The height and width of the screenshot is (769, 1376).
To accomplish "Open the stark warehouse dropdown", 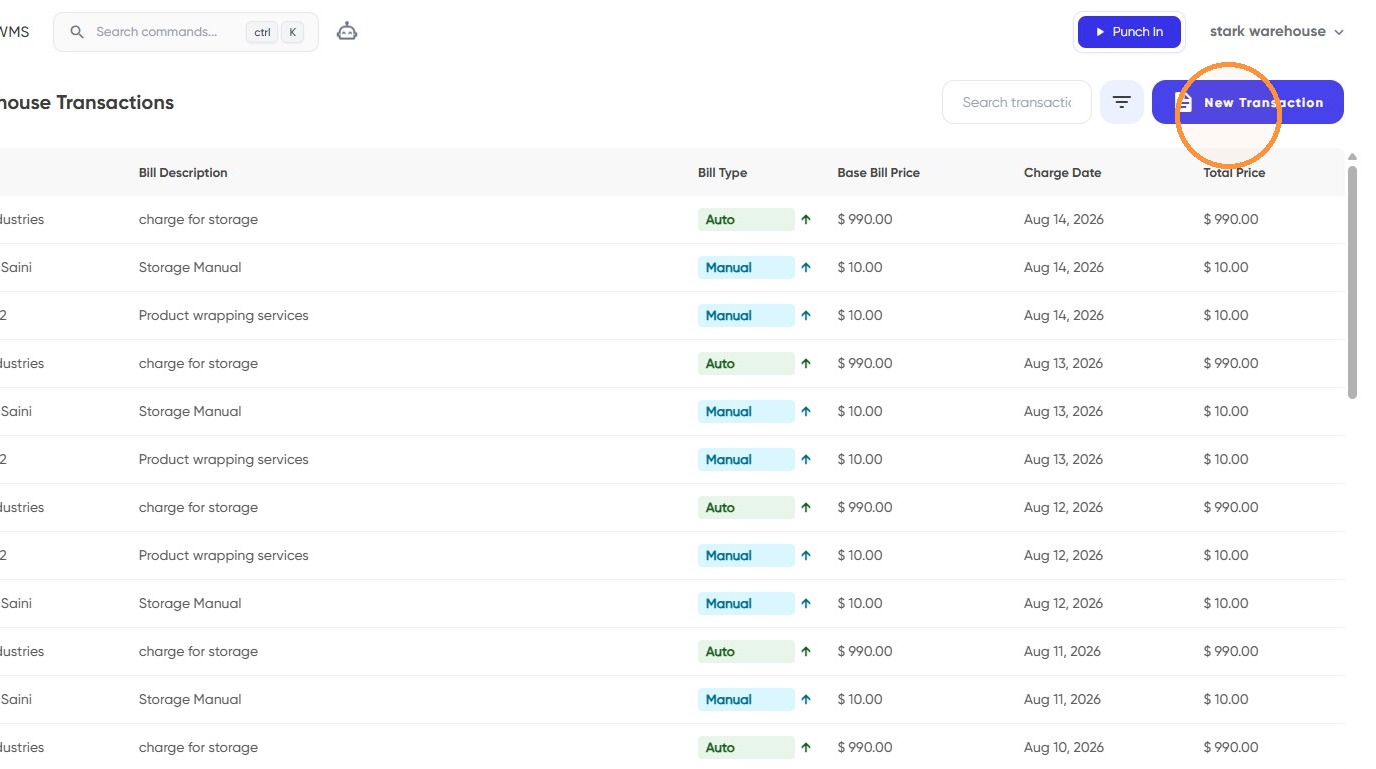I will coord(1276,32).
